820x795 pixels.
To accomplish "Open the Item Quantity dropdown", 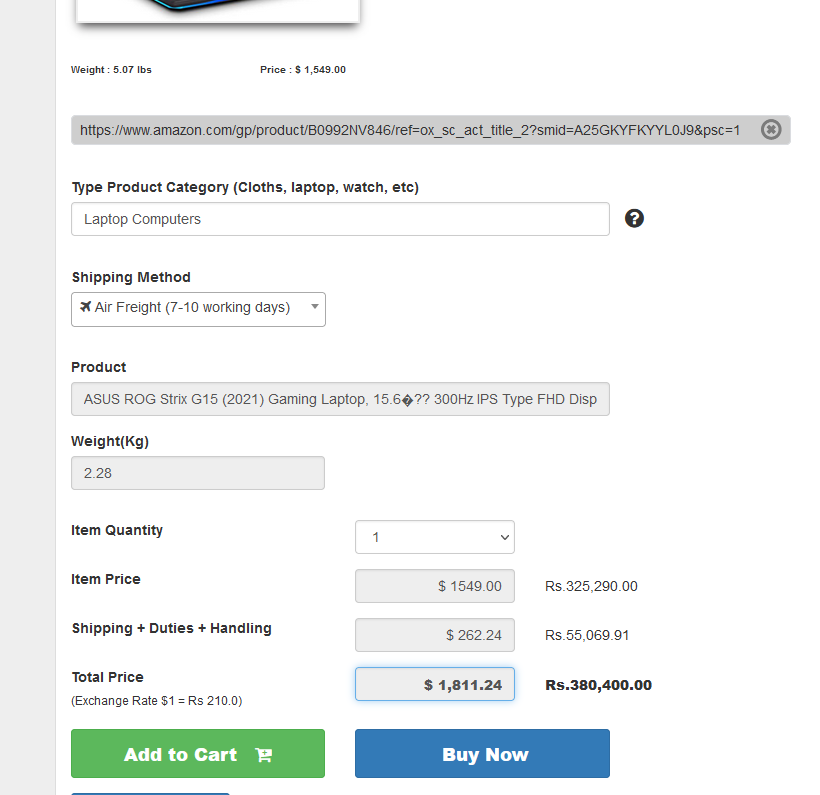I will (435, 537).
